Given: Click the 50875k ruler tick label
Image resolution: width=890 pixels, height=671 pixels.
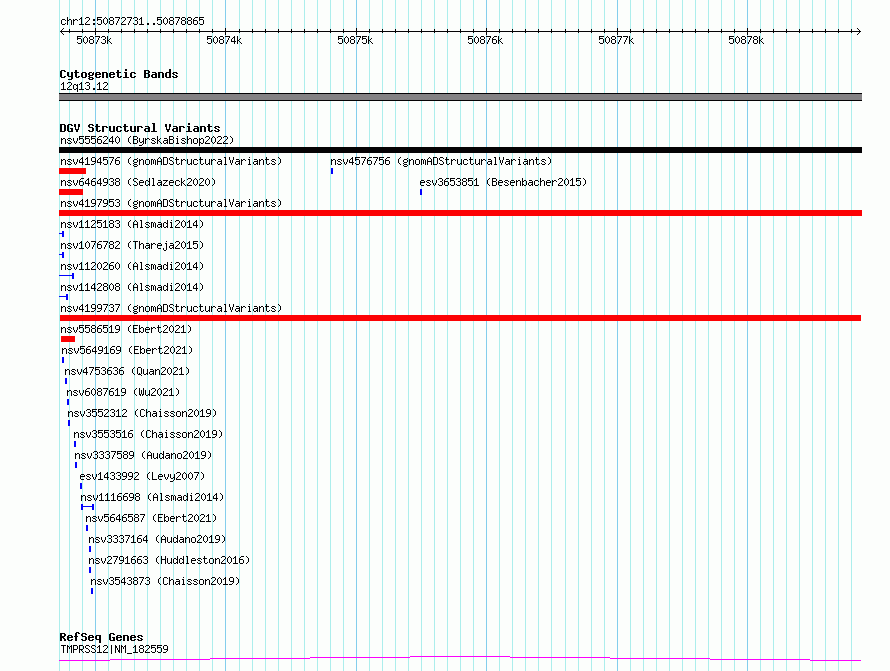Looking at the screenshot, I should pyautogui.click(x=355, y=40).
